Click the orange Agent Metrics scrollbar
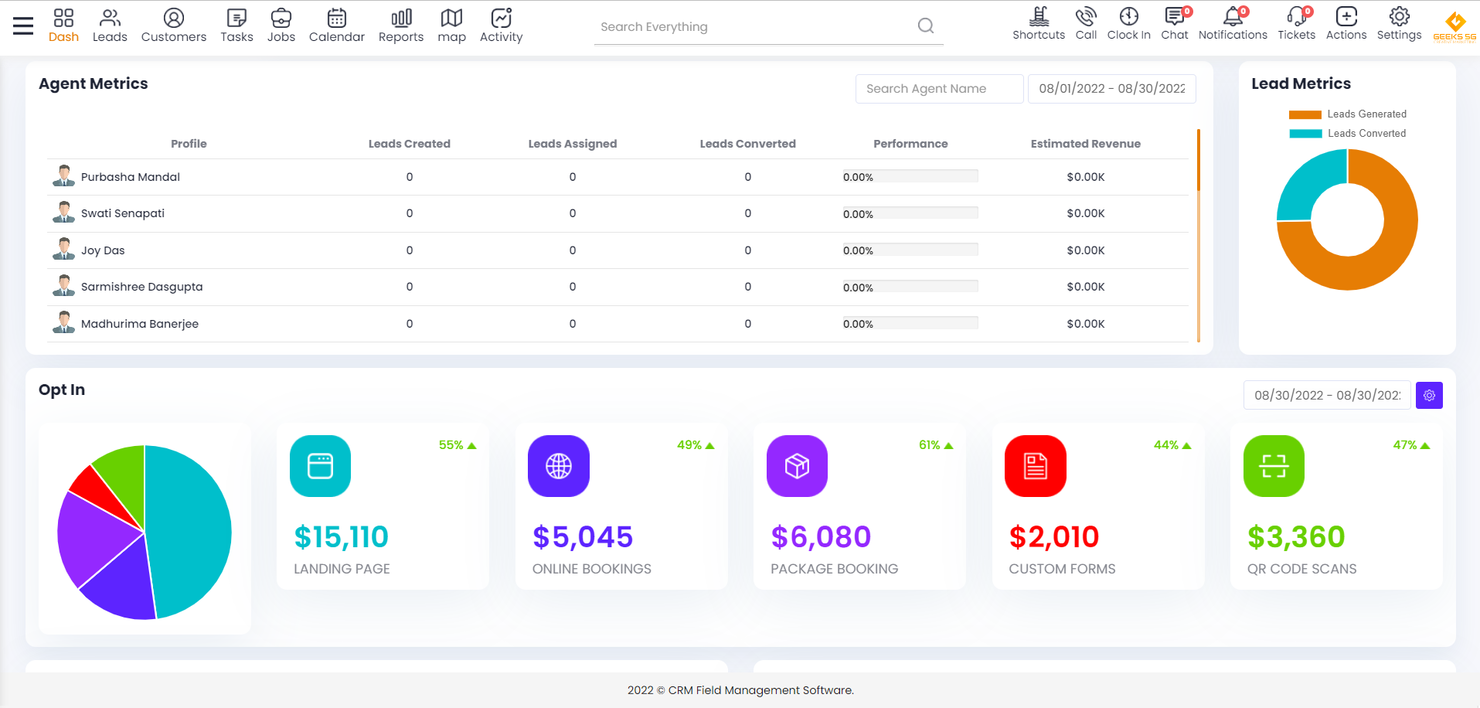 (x=1198, y=160)
